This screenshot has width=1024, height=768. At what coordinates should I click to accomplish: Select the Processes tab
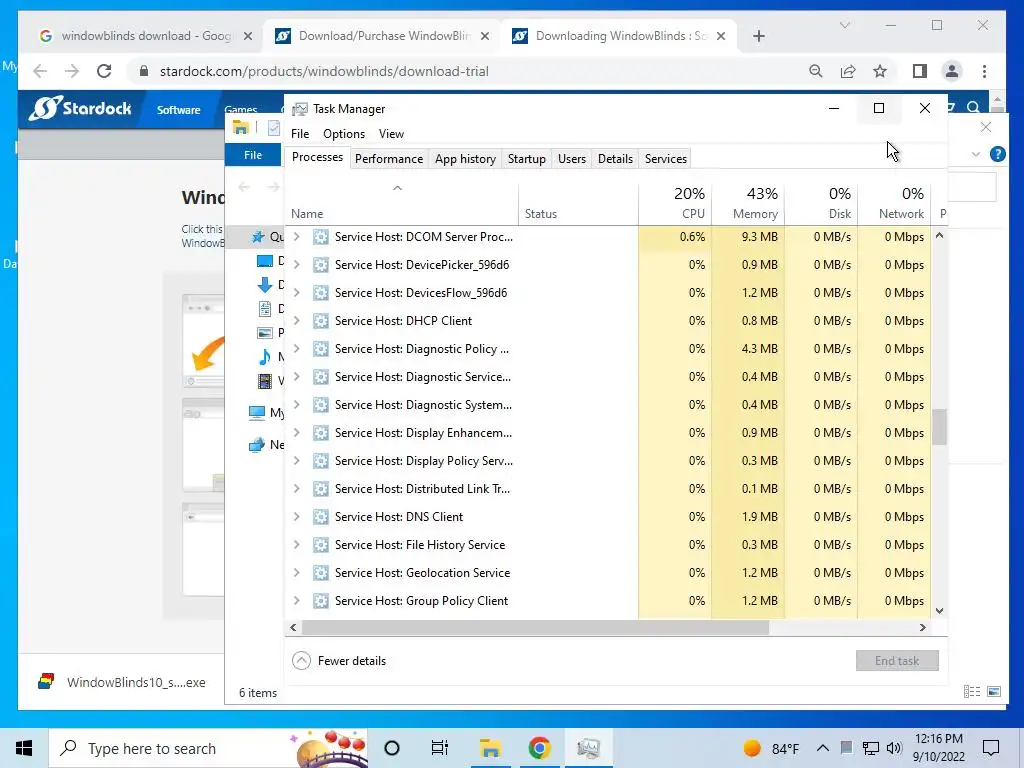pos(317,157)
